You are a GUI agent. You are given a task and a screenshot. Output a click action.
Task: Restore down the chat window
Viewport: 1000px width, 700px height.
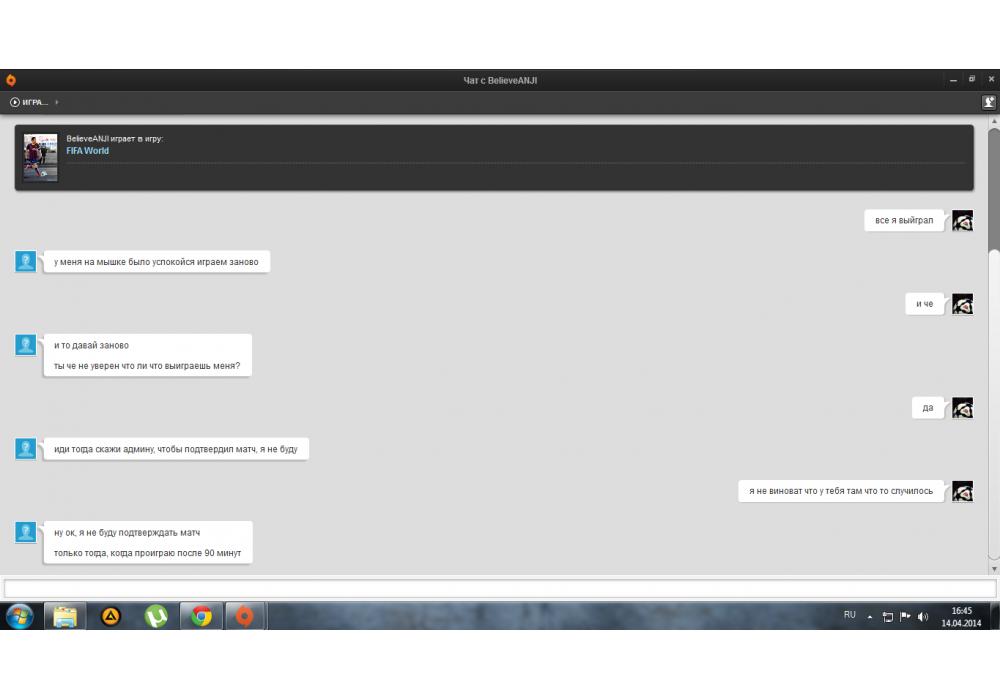[x=972, y=80]
